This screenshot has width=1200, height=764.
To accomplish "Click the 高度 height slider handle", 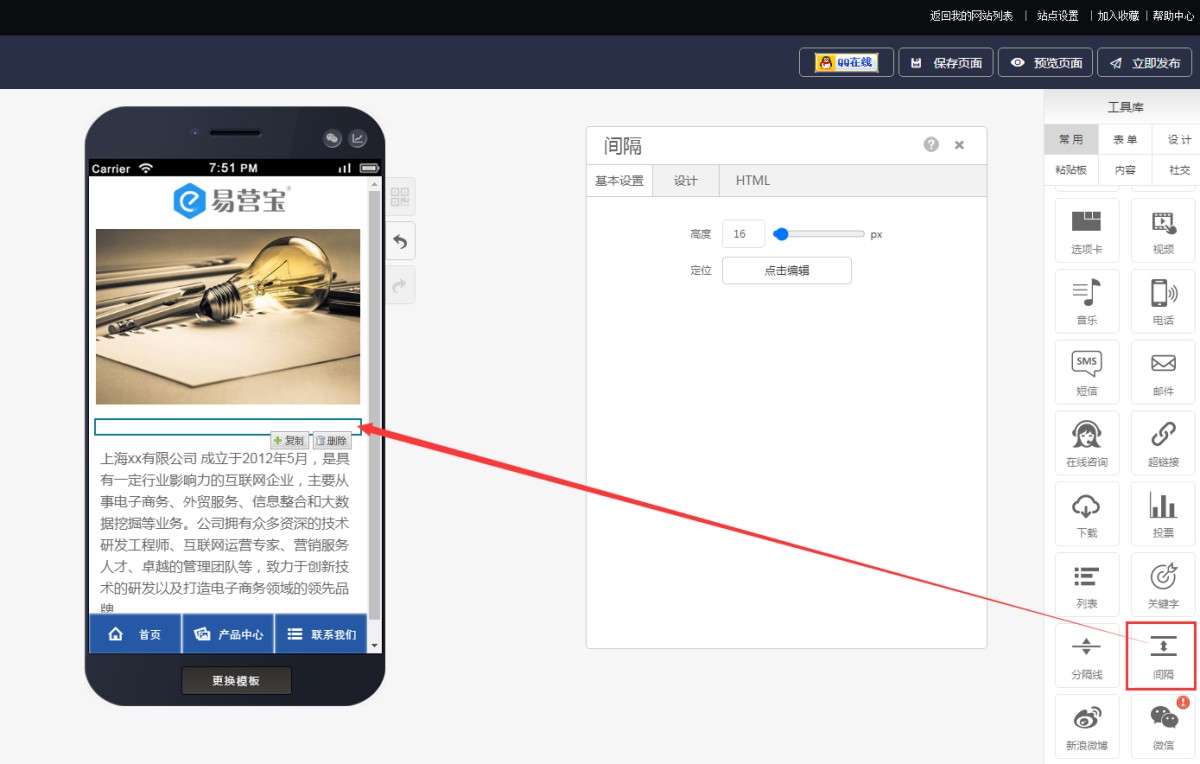I will pos(781,234).
